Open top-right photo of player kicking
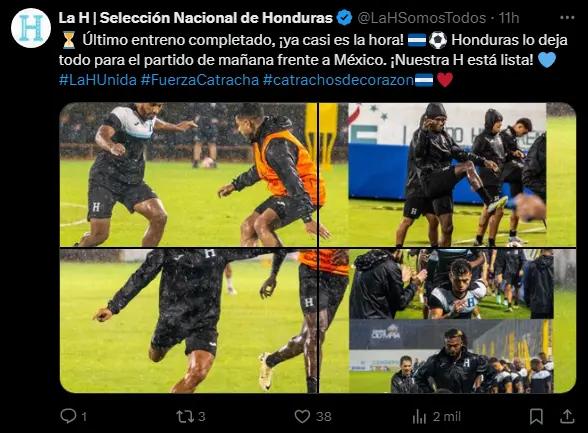 pos(447,175)
